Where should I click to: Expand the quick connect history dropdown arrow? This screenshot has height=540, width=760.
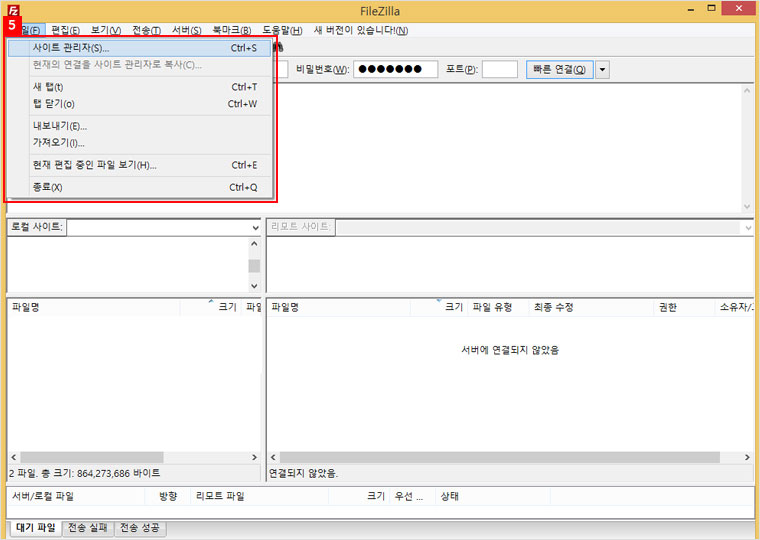(x=603, y=69)
